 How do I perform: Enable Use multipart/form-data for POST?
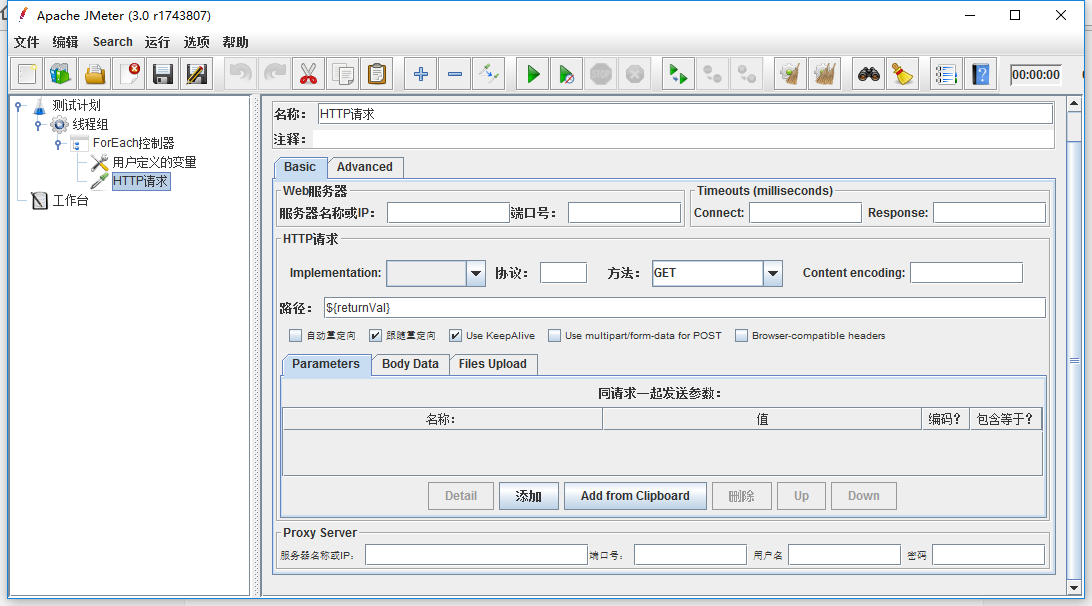coord(554,336)
